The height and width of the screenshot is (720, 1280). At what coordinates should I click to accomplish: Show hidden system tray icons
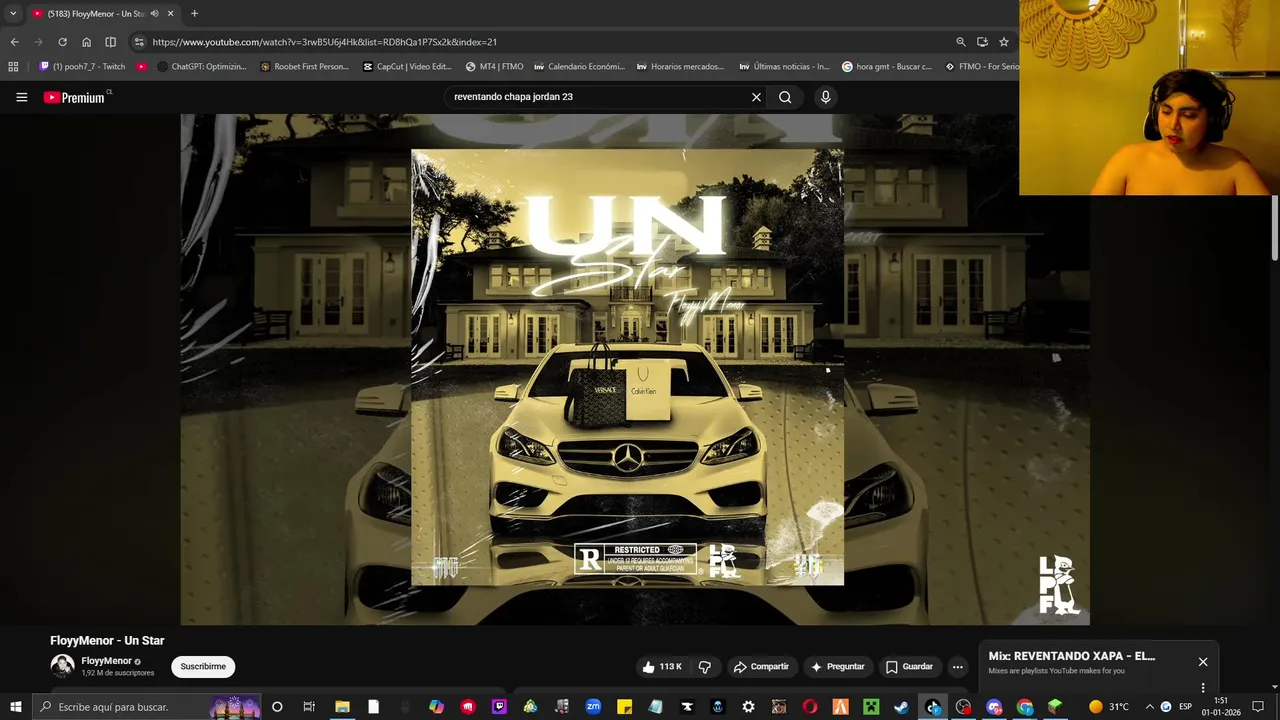click(1149, 707)
